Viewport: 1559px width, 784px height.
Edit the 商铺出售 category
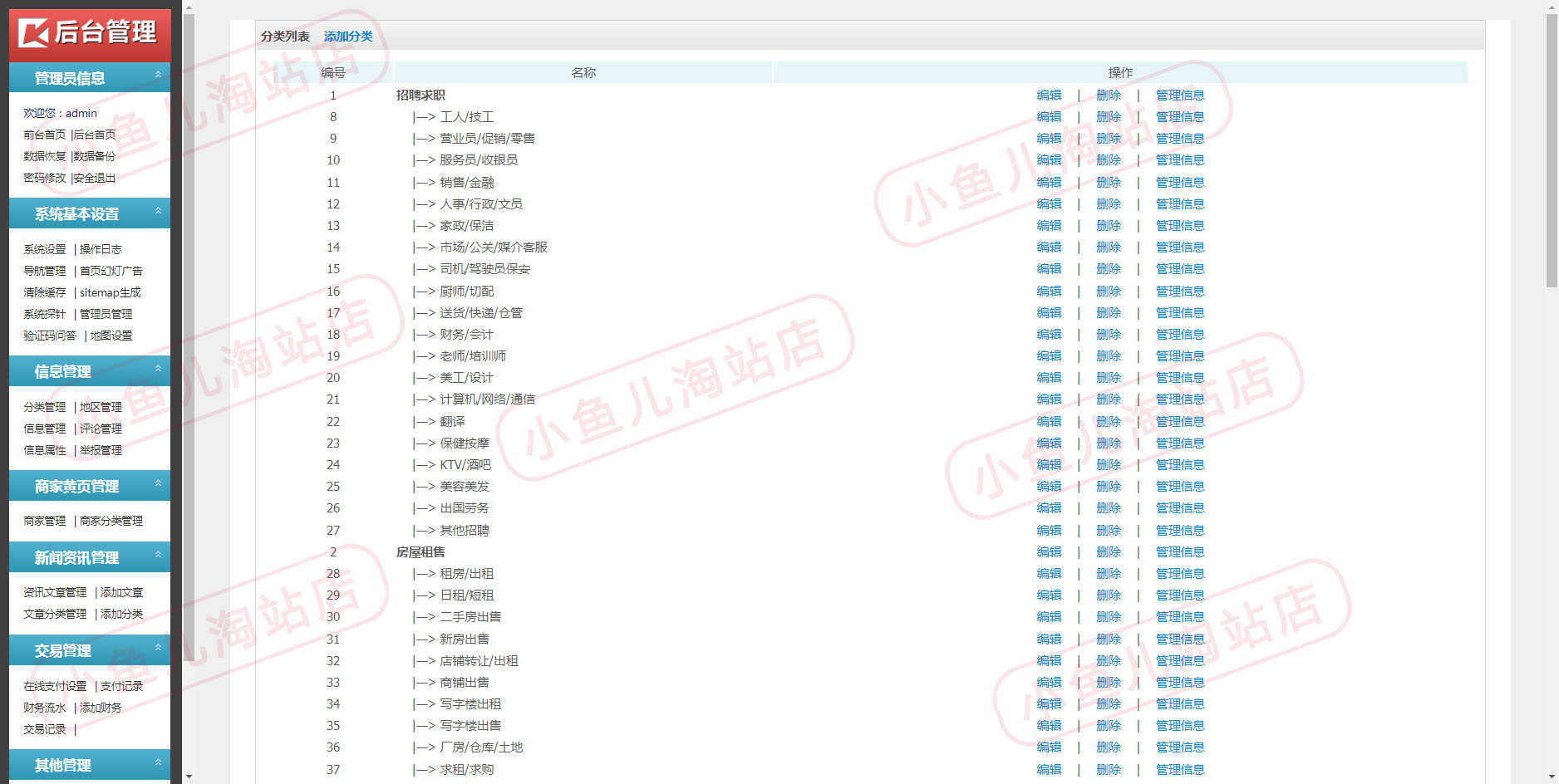coord(1049,683)
